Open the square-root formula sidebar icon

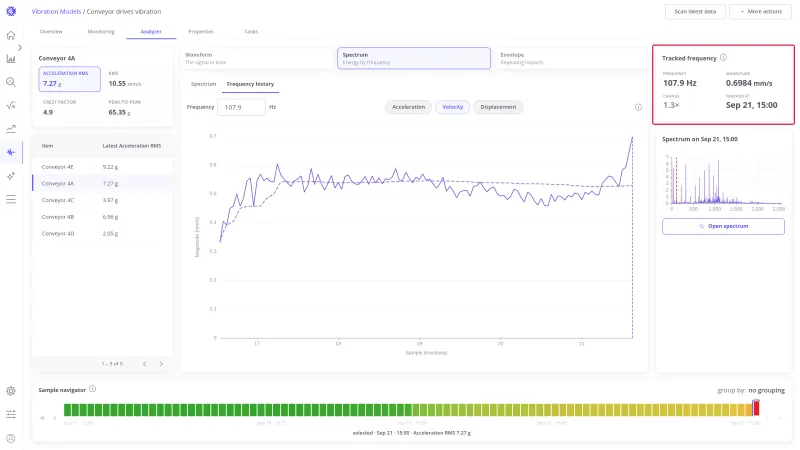[x=11, y=106]
